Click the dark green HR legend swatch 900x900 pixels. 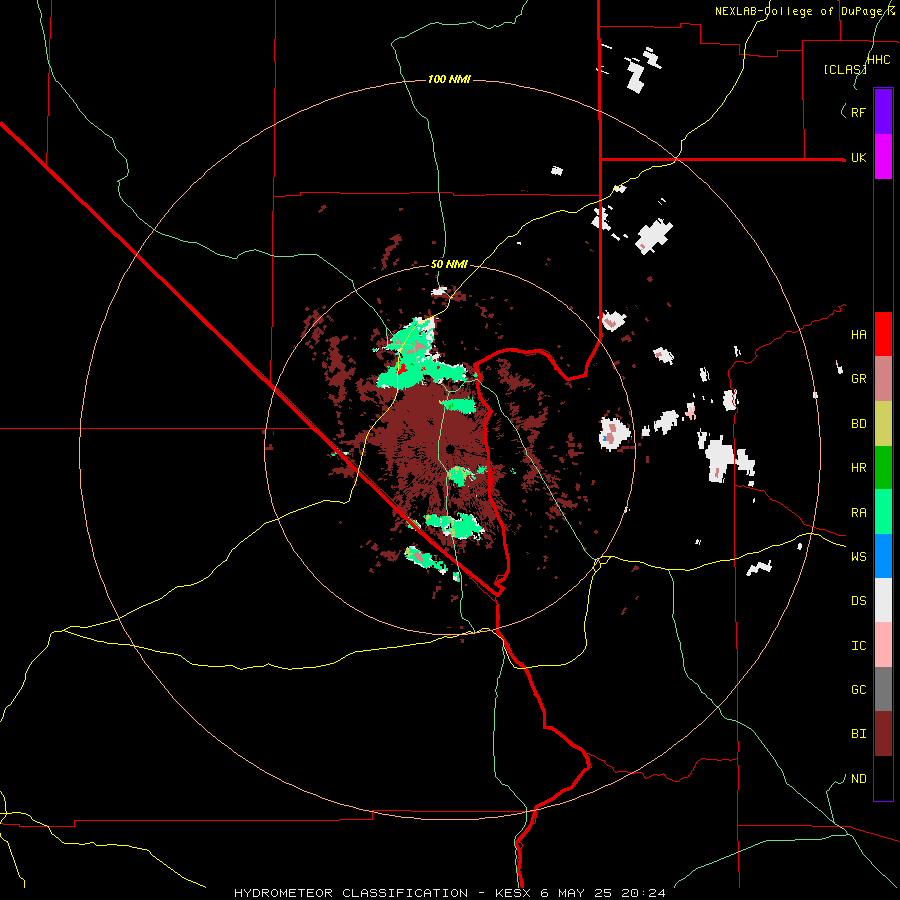pyautogui.click(x=883, y=468)
